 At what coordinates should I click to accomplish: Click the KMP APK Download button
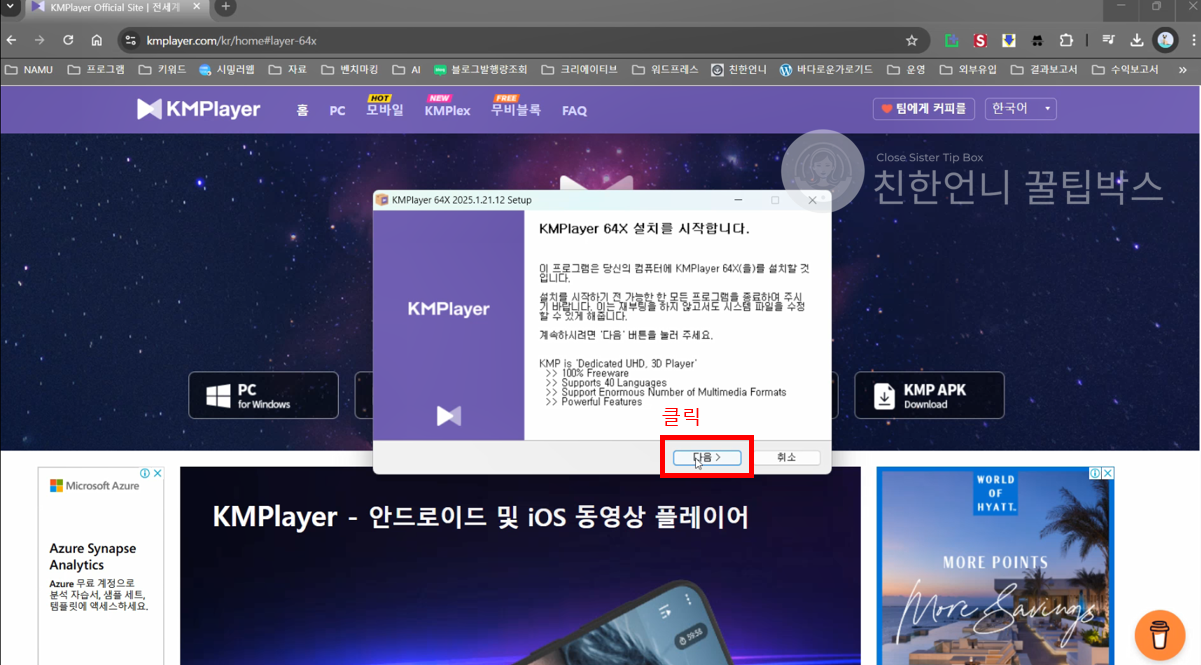tap(929, 395)
